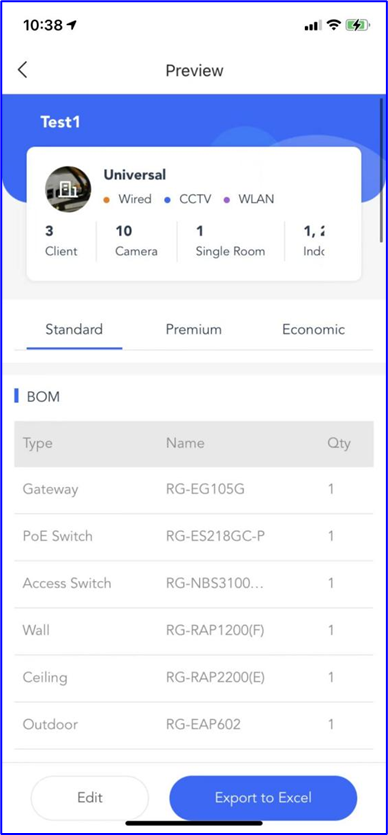Select the Gateway RG-EG105G row
388x835 pixels.
(x=194, y=490)
